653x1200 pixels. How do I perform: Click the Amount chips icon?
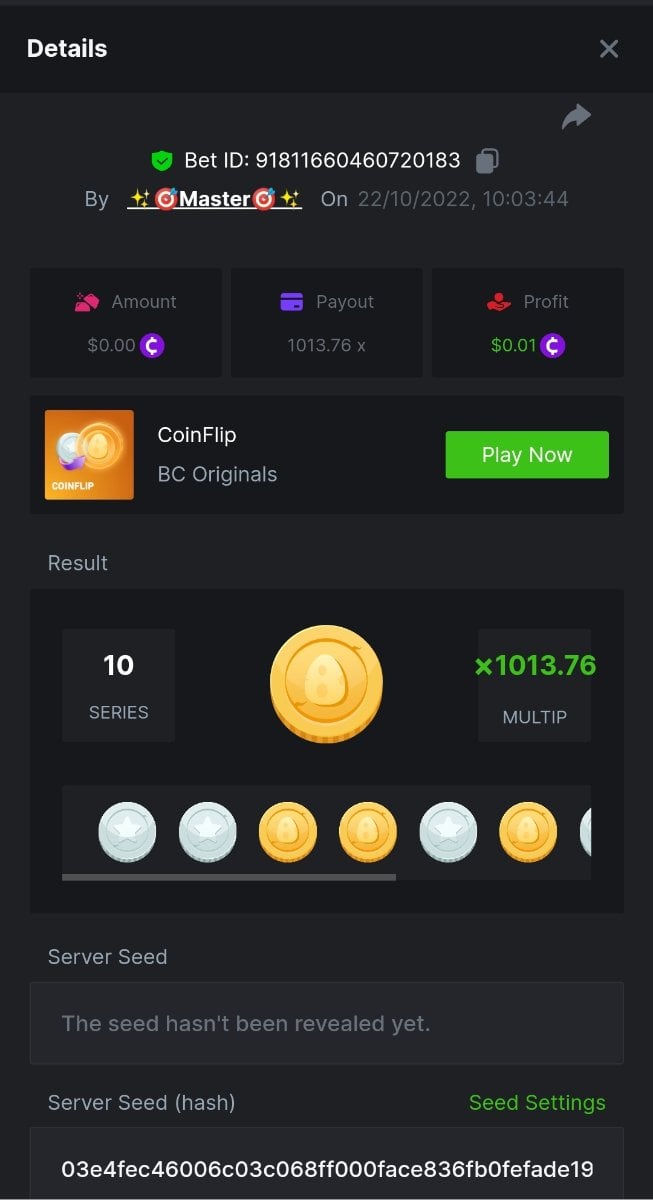pos(87,302)
